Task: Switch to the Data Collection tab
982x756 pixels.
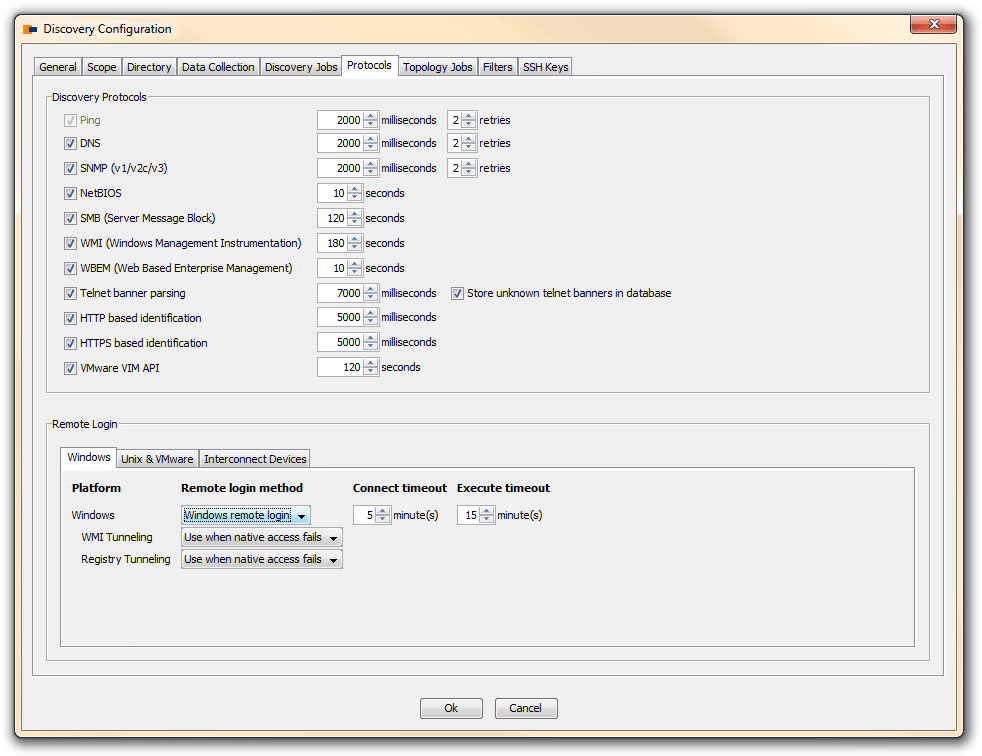Action: [218, 65]
